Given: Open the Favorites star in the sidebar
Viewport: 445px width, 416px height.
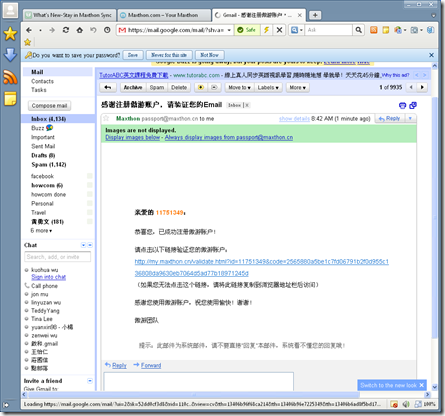Looking at the screenshot, I should (x=10, y=33).
